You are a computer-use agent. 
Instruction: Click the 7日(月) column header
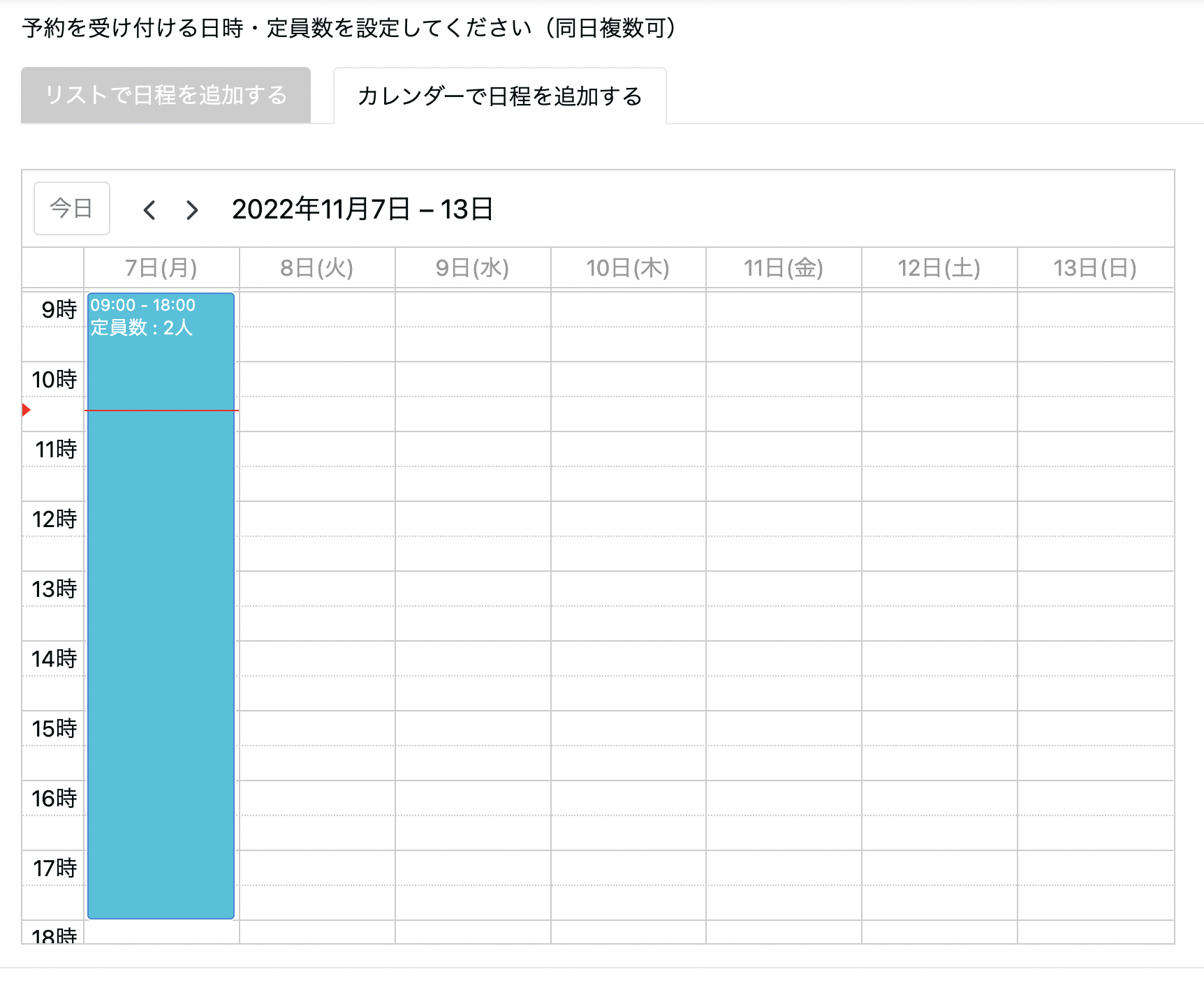click(x=161, y=268)
